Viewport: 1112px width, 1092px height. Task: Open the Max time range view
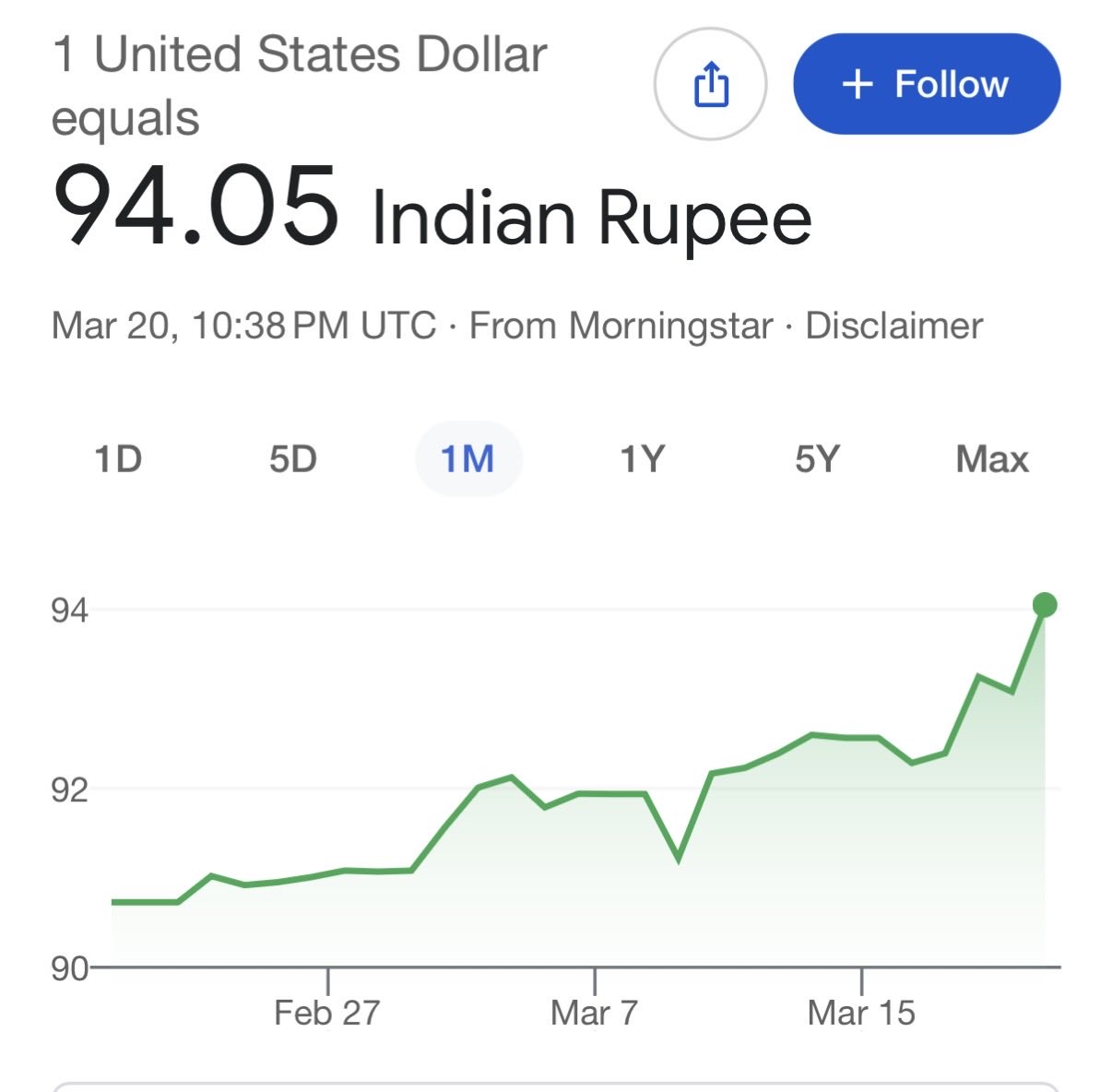992,458
